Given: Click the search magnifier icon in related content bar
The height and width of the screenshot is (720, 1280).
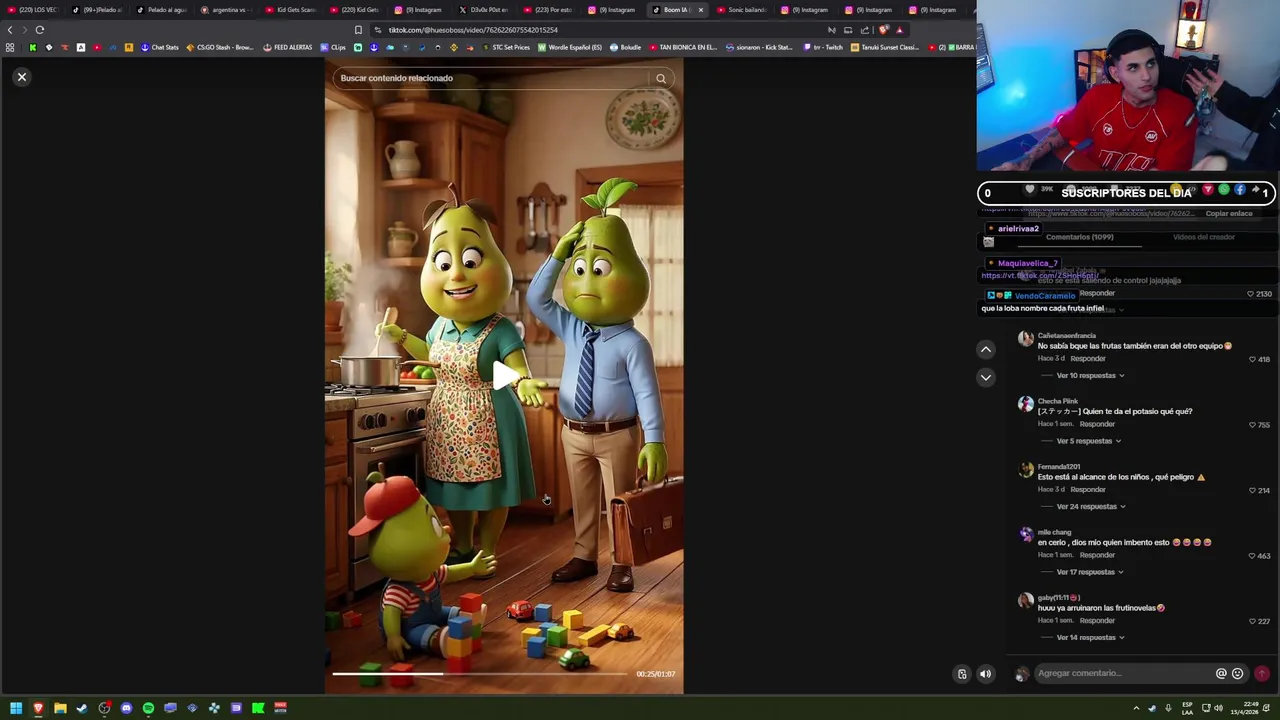Looking at the screenshot, I should tap(661, 78).
